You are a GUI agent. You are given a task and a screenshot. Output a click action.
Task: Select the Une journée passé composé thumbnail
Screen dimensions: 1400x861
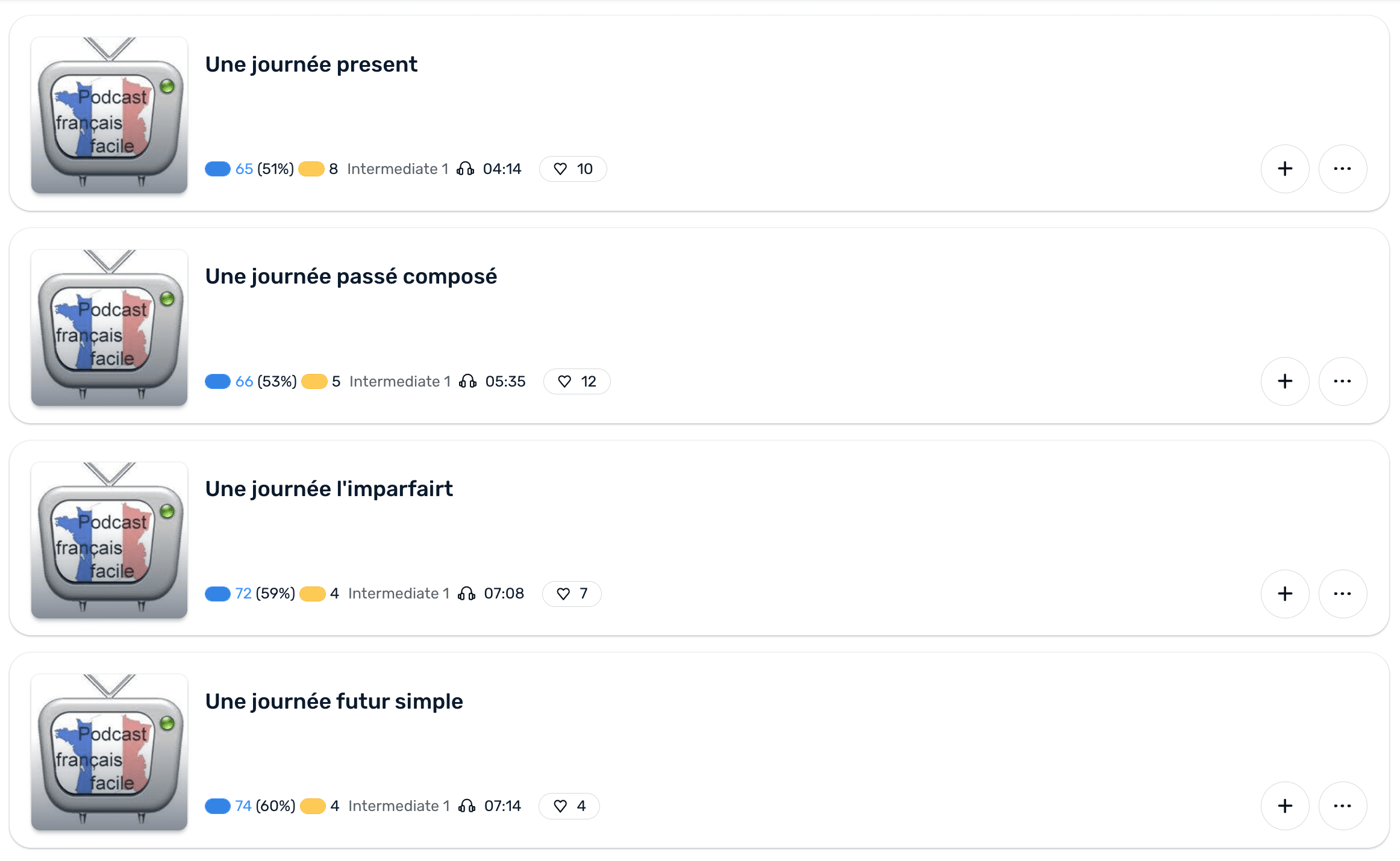click(109, 328)
